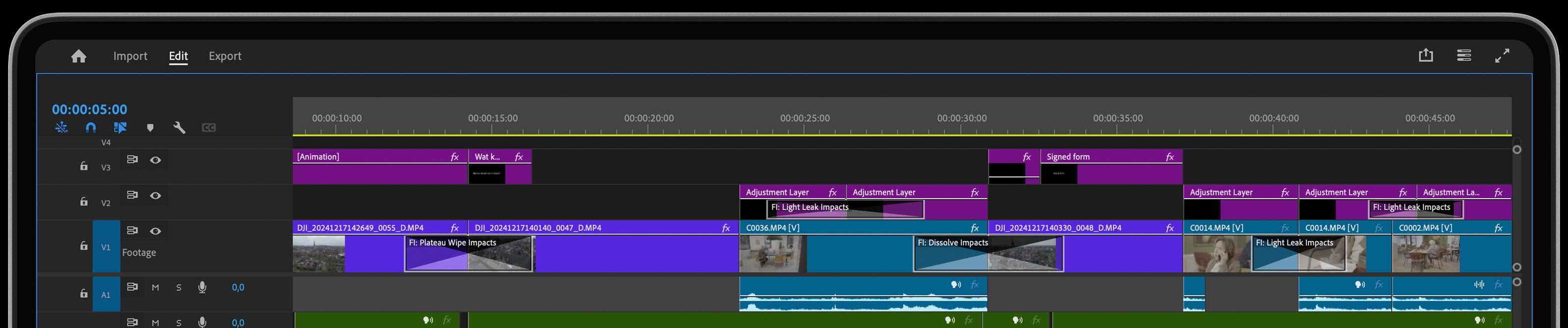This screenshot has height=328, width=1568.
Task: Switch to the Export tab
Action: point(224,56)
